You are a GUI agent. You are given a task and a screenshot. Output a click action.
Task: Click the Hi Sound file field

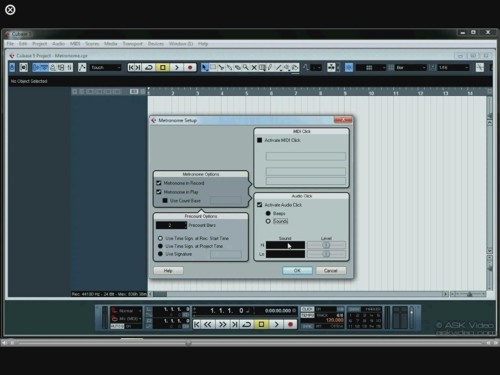point(285,245)
